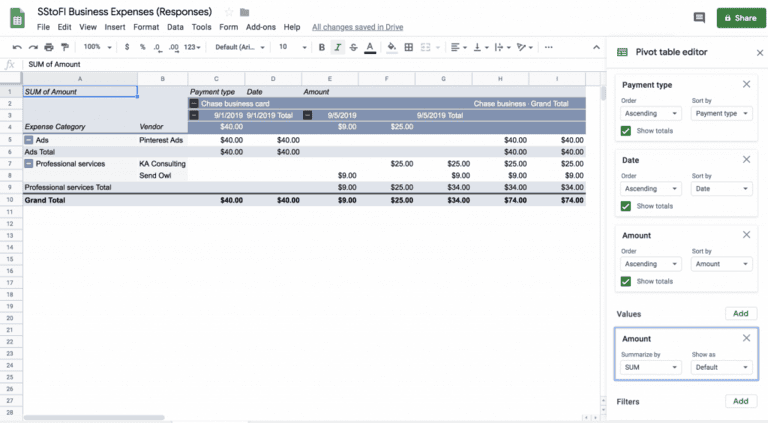Click Add button next to Filters
The height and width of the screenshot is (423, 768).
[x=740, y=401]
